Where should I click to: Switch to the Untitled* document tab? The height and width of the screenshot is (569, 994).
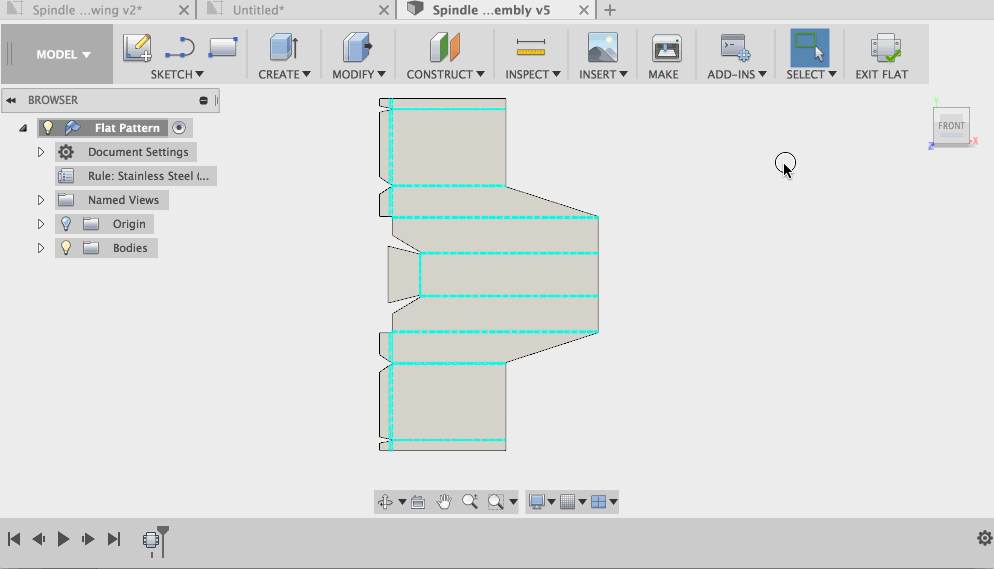point(258,10)
